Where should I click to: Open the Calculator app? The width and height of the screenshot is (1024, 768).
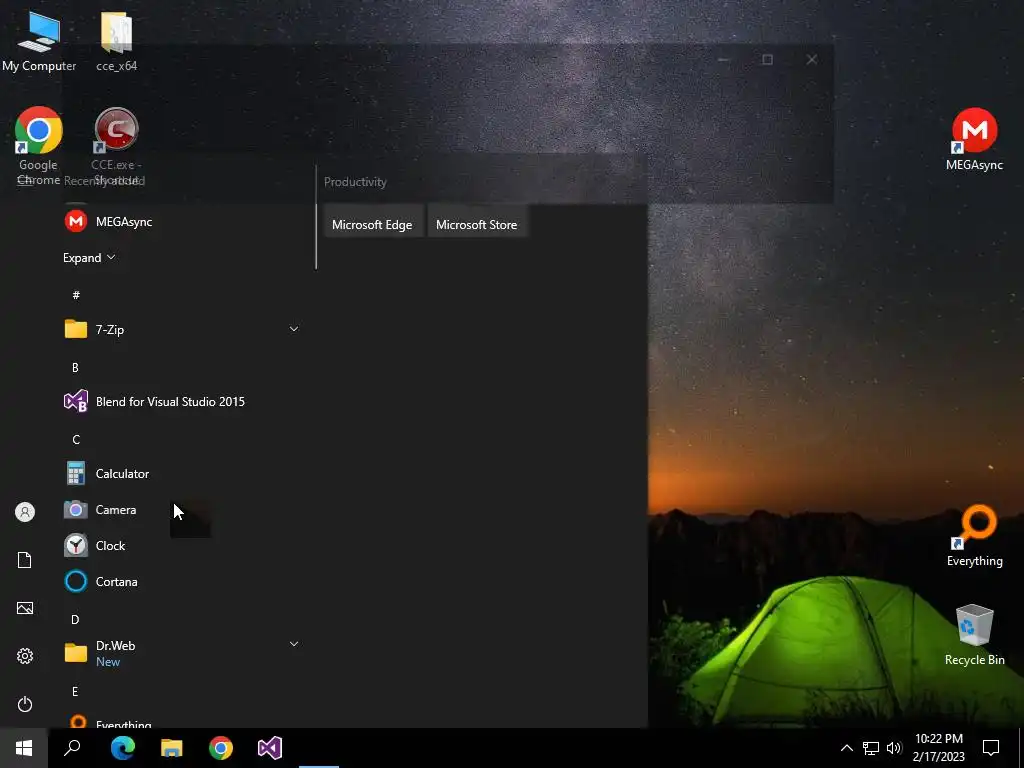click(x=181, y=473)
